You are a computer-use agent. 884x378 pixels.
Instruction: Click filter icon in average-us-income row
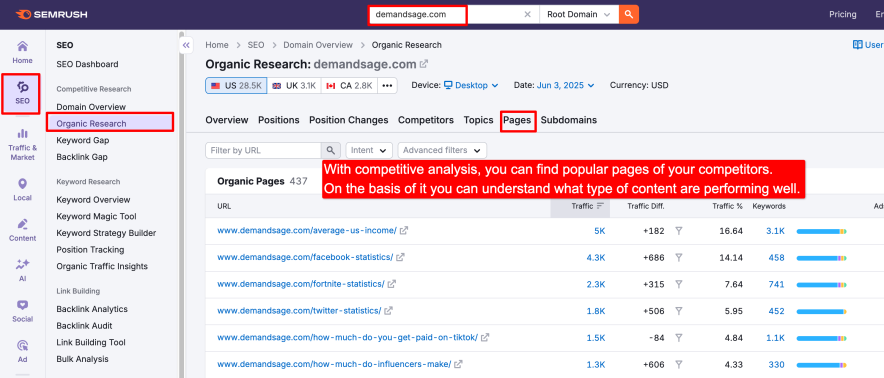pos(679,231)
